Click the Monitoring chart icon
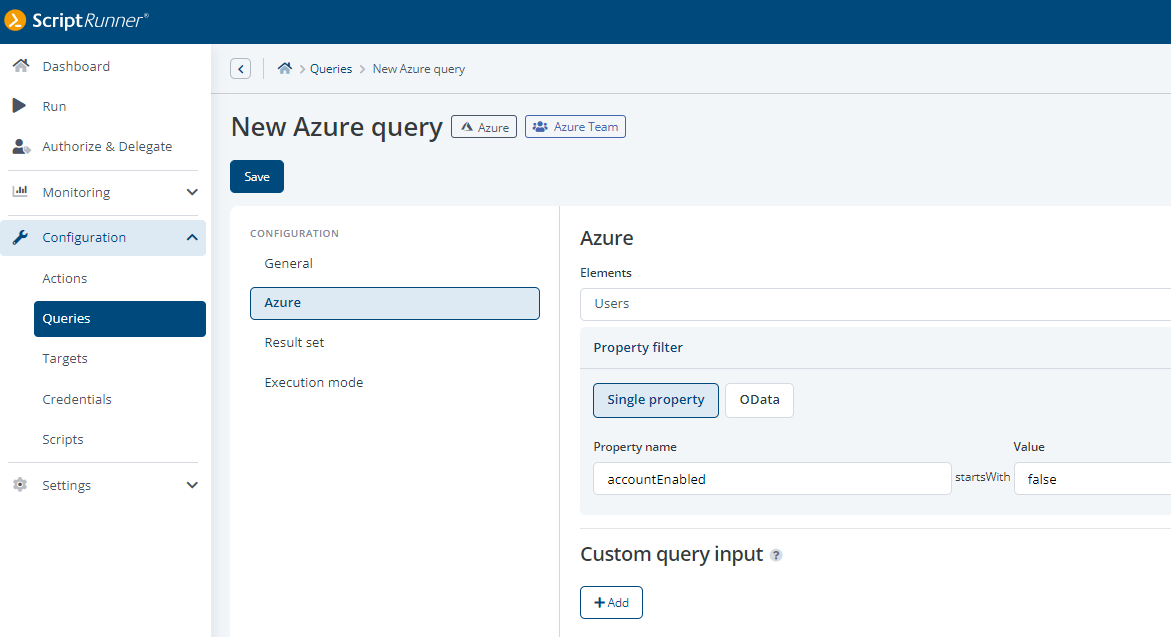 [x=20, y=191]
